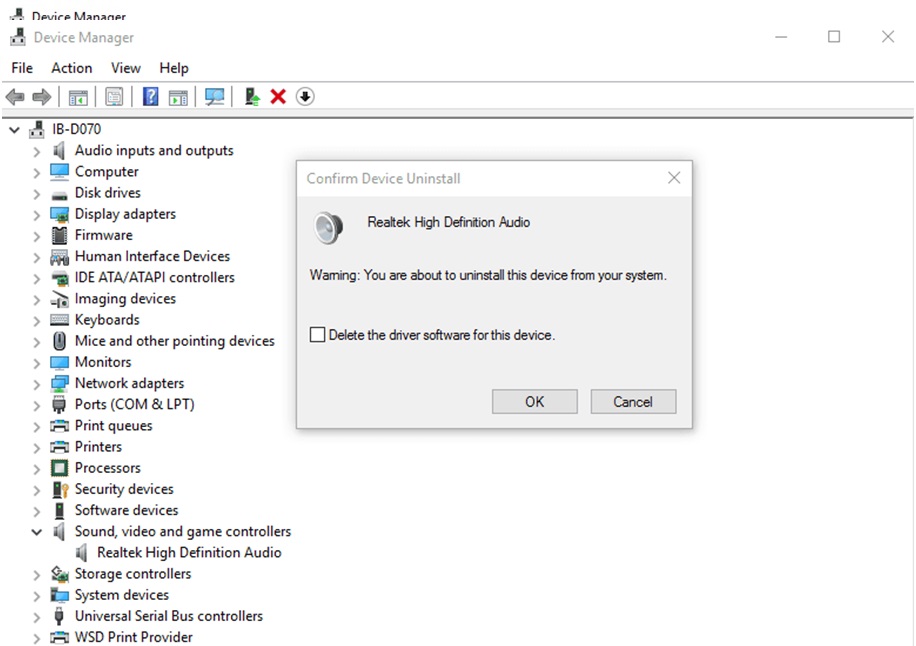916x646 pixels.
Task: Click the System devices folder icon
Action: [x=59, y=595]
